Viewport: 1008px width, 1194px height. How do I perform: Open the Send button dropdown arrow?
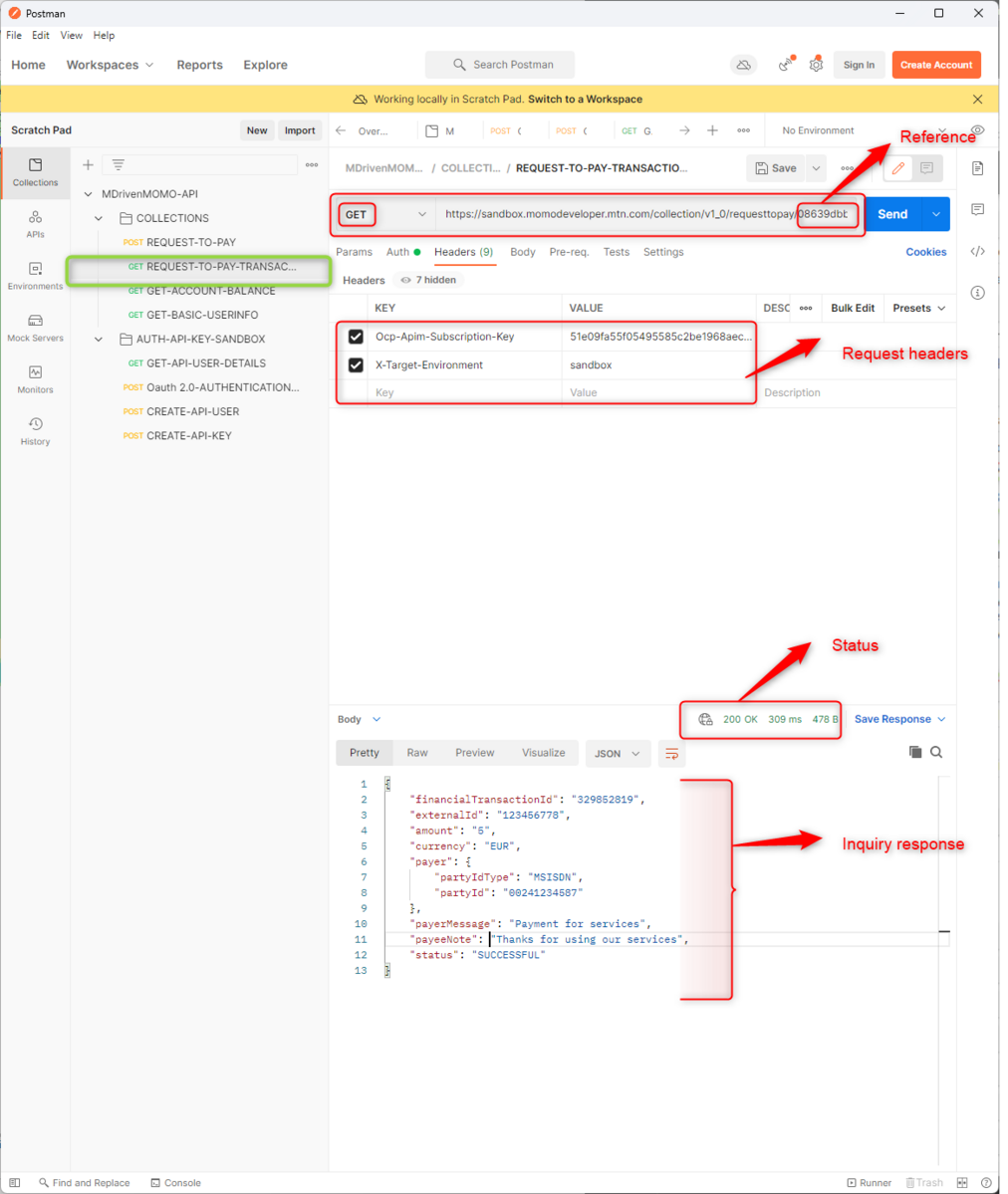(x=936, y=215)
